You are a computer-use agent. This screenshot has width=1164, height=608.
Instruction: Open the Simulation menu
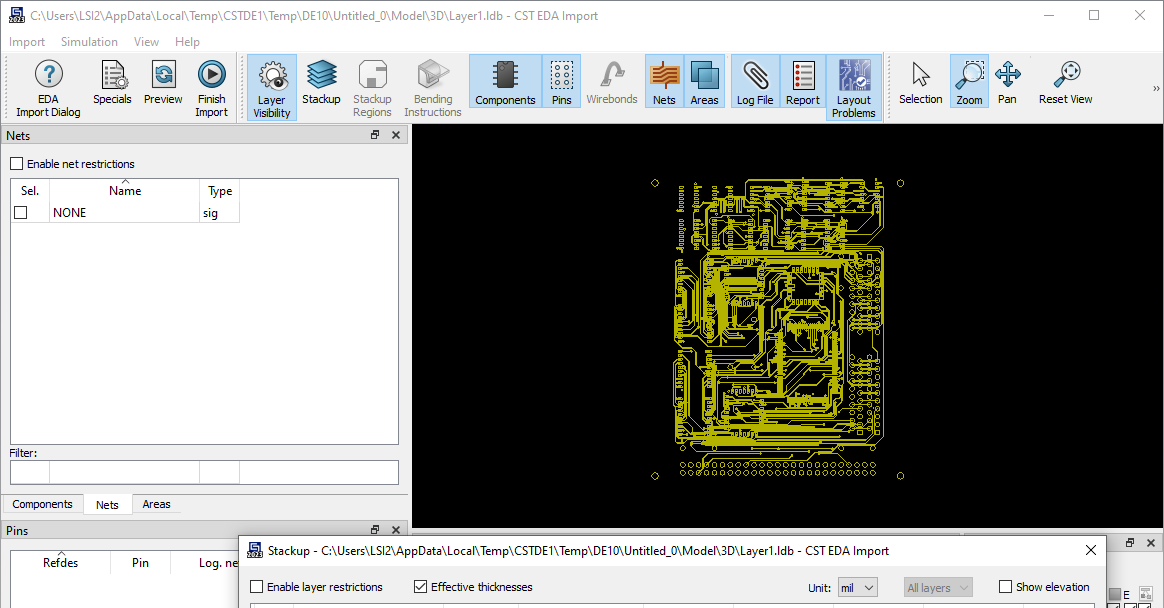pos(89,41)
